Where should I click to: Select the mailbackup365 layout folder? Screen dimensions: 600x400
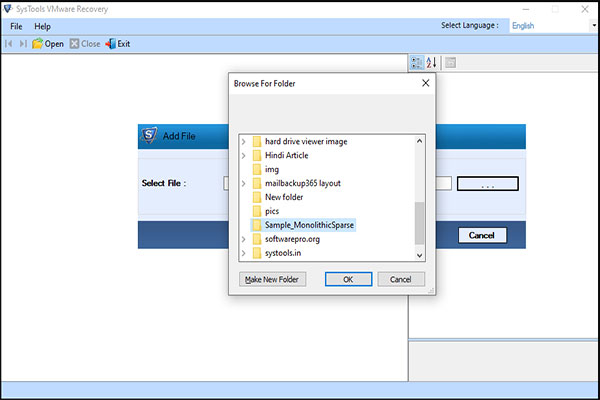[x=303, y=183]
